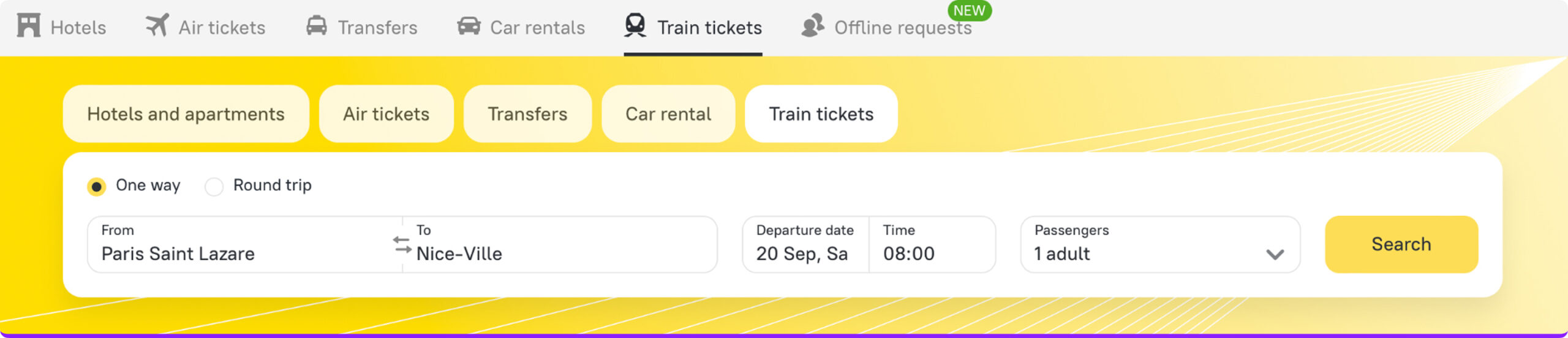1568x338 pixels.
Task: Select the One way radio option
Action: click(97, 186)
